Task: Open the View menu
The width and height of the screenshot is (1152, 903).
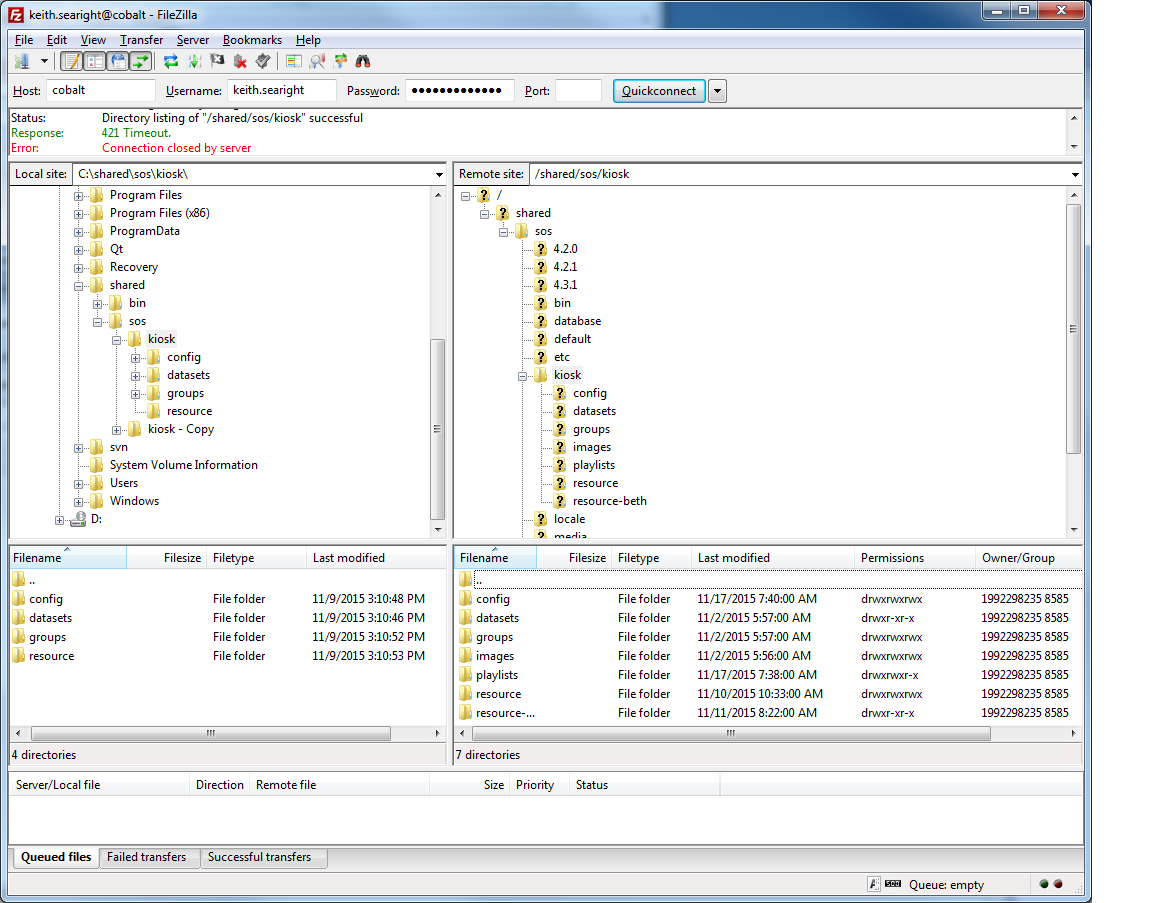Action: [93, 40]
